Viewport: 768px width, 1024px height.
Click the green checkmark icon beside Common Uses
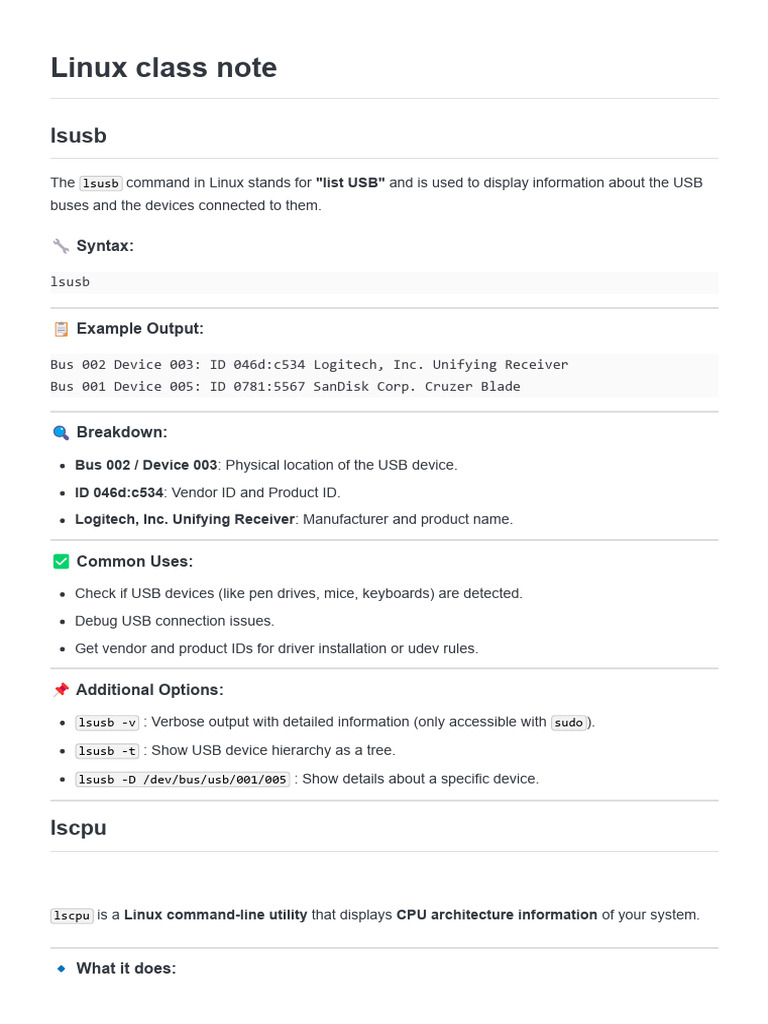(61, 562)
